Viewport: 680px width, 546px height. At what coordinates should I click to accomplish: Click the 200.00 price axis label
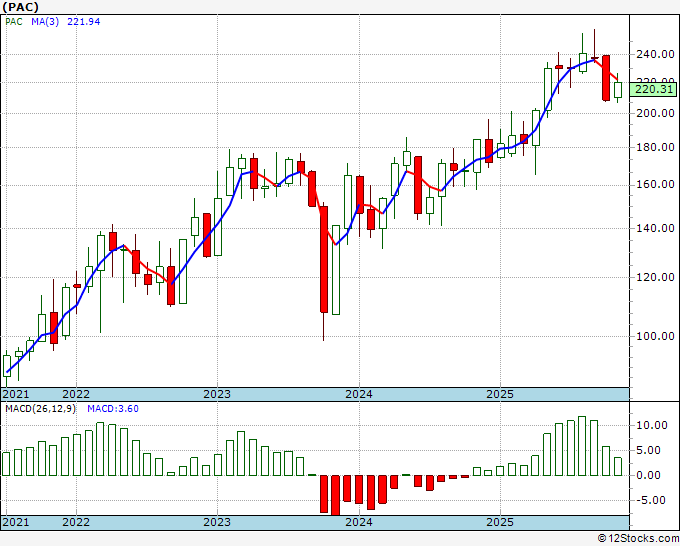(x=655, y=113)
